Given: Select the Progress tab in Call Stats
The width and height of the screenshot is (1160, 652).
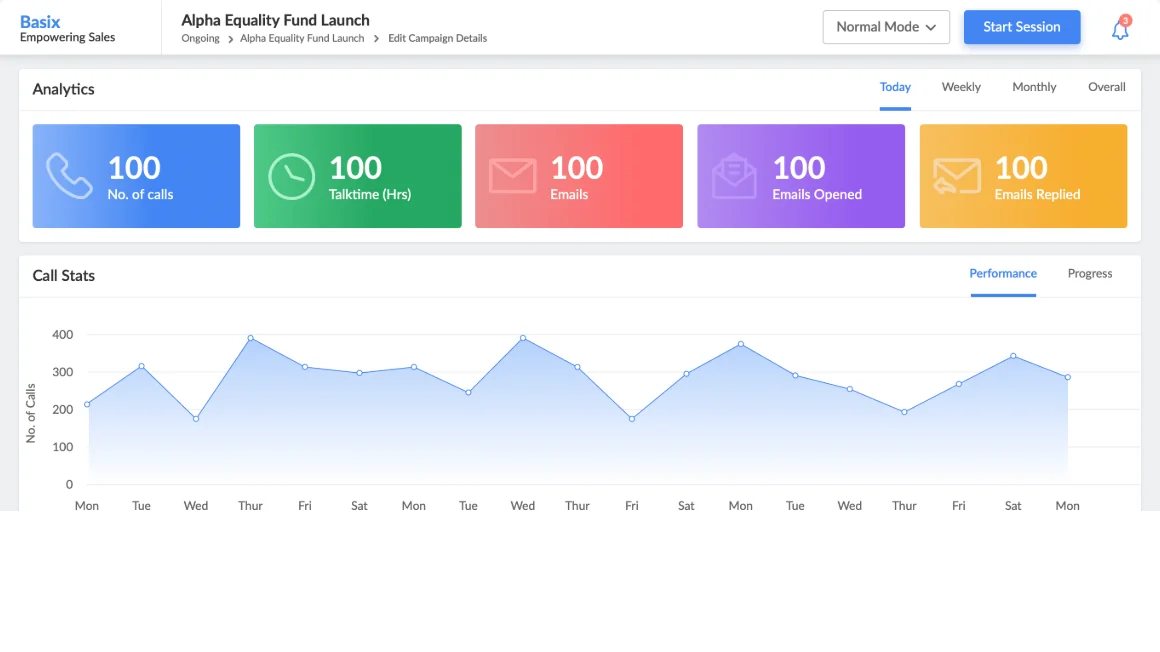Looking at the screenshot, I should [1090, 274].
